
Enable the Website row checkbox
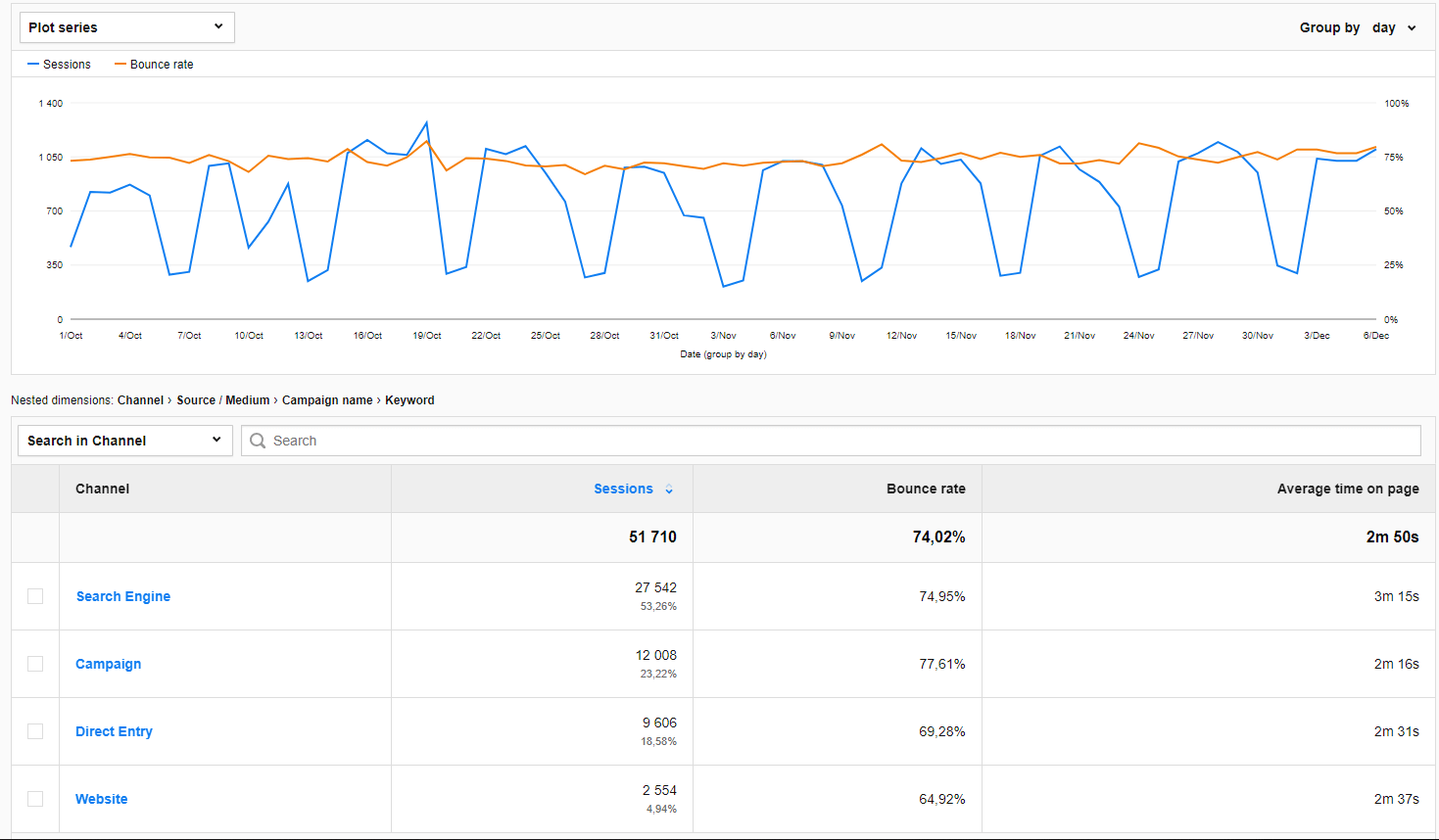35,799
